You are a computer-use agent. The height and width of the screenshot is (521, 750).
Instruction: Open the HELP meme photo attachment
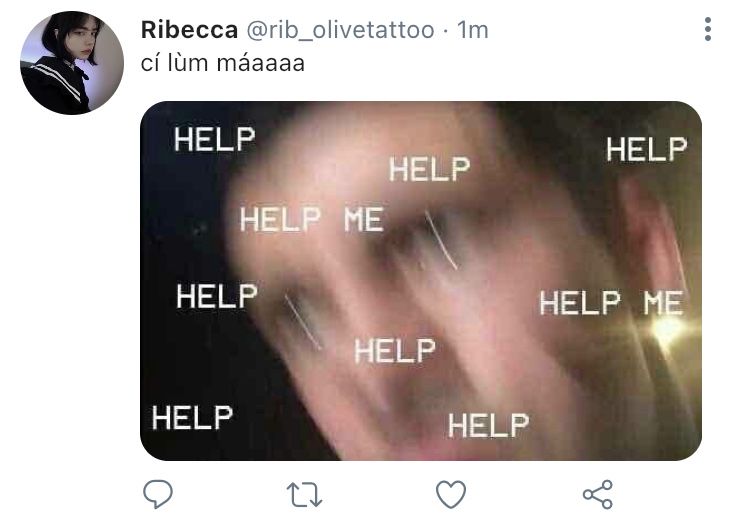tap(421, 281)
